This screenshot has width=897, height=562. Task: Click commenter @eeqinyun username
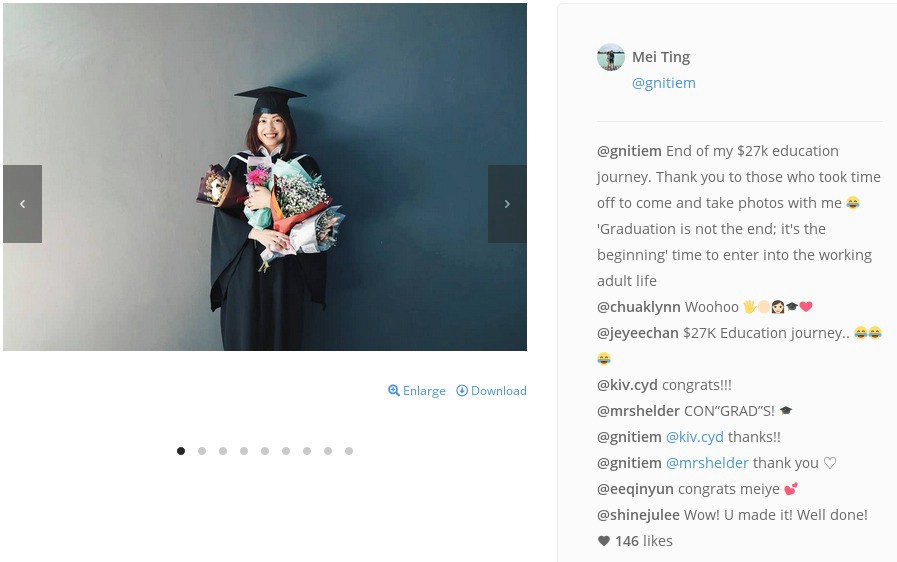[636, 489]
